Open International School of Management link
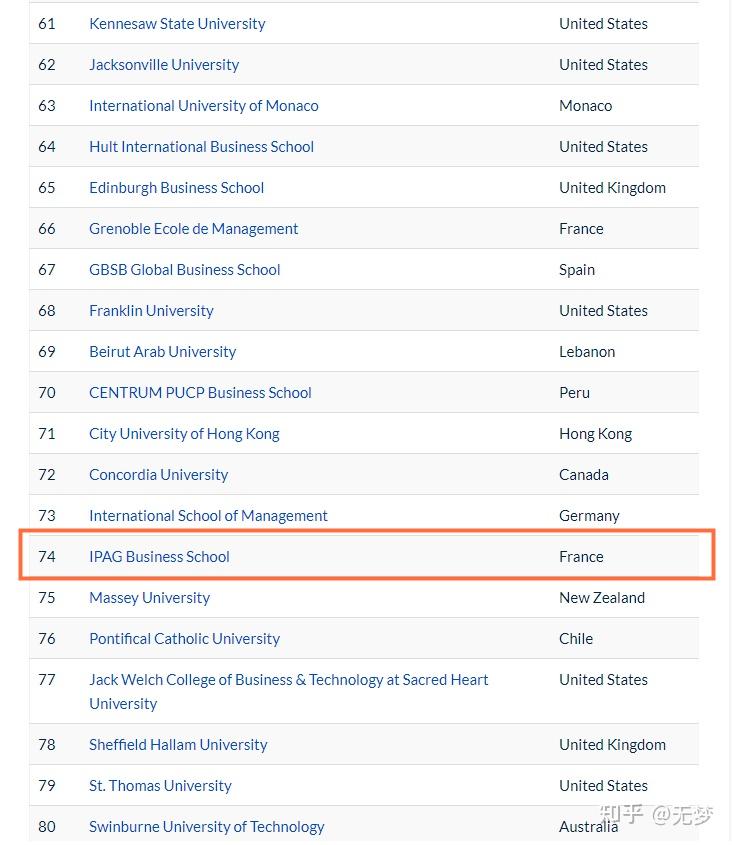 click(208, 515)
